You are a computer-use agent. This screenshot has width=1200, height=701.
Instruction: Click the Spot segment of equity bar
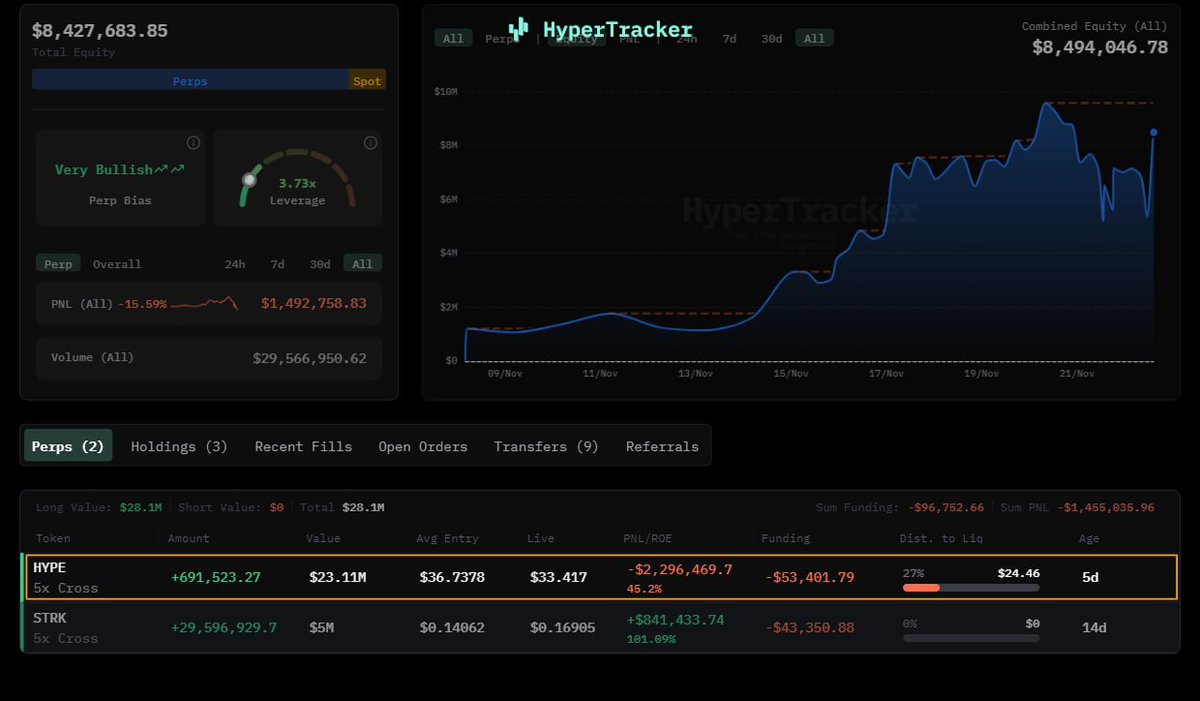pyautogui.click(x=367, y=81)
